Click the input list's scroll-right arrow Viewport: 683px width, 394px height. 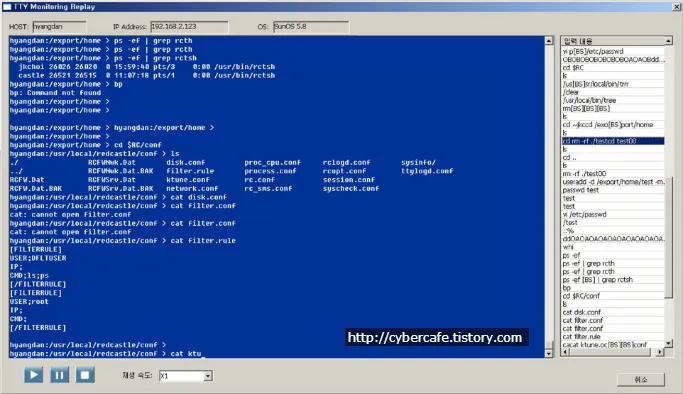tap(660, 352)
